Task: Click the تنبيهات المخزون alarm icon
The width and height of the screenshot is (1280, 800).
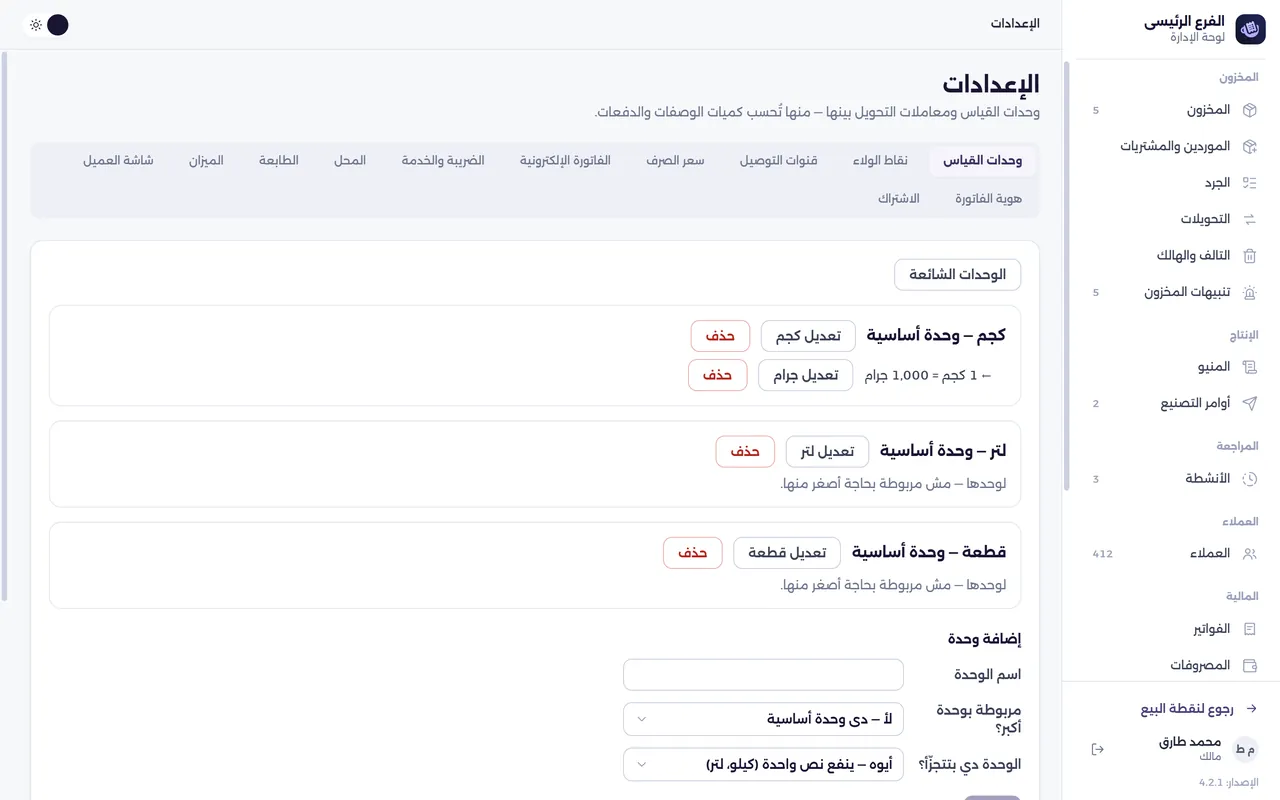Action: tap(1249, 292)
